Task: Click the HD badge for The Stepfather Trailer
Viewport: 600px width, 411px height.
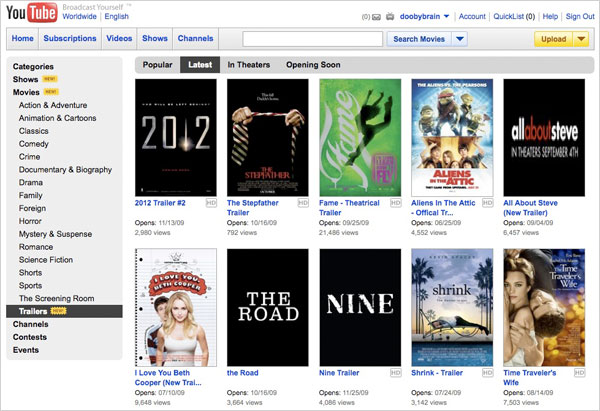Action: (303, 203)
